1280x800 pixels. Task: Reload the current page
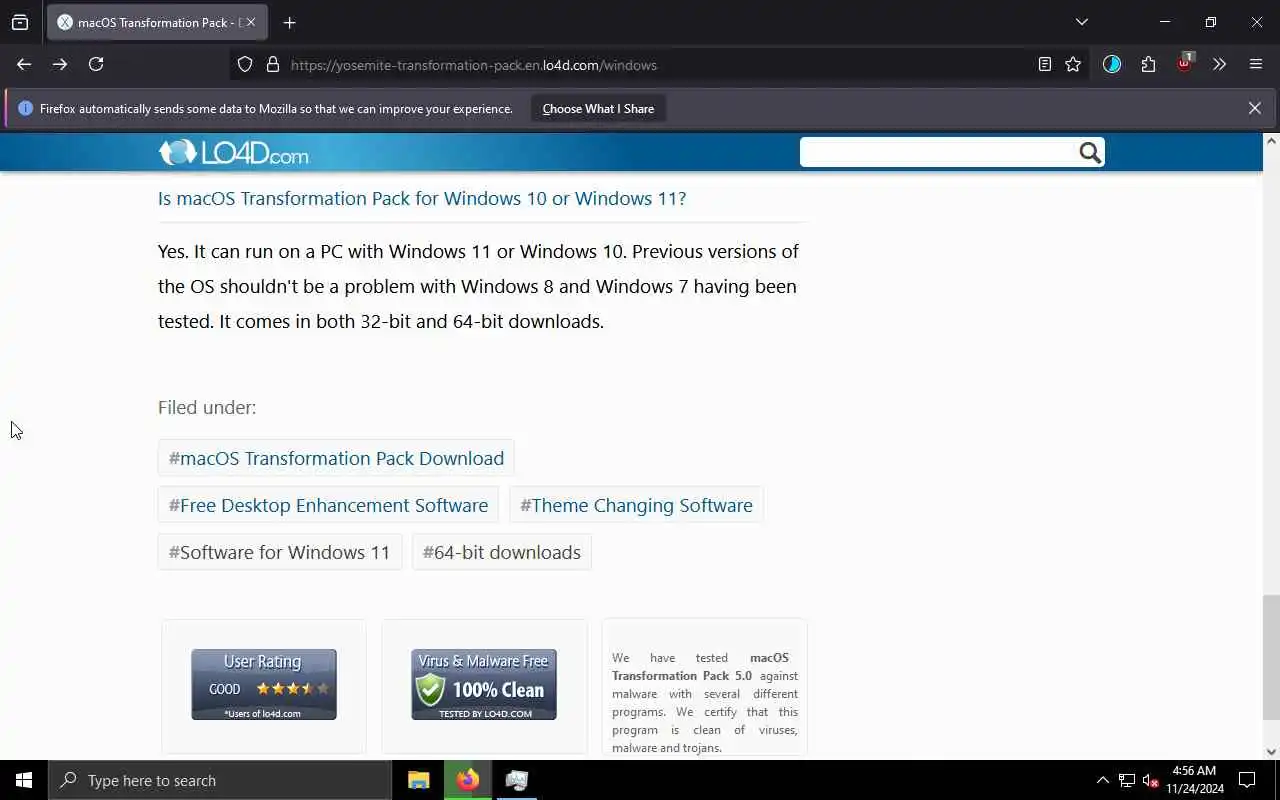(96, 64)
